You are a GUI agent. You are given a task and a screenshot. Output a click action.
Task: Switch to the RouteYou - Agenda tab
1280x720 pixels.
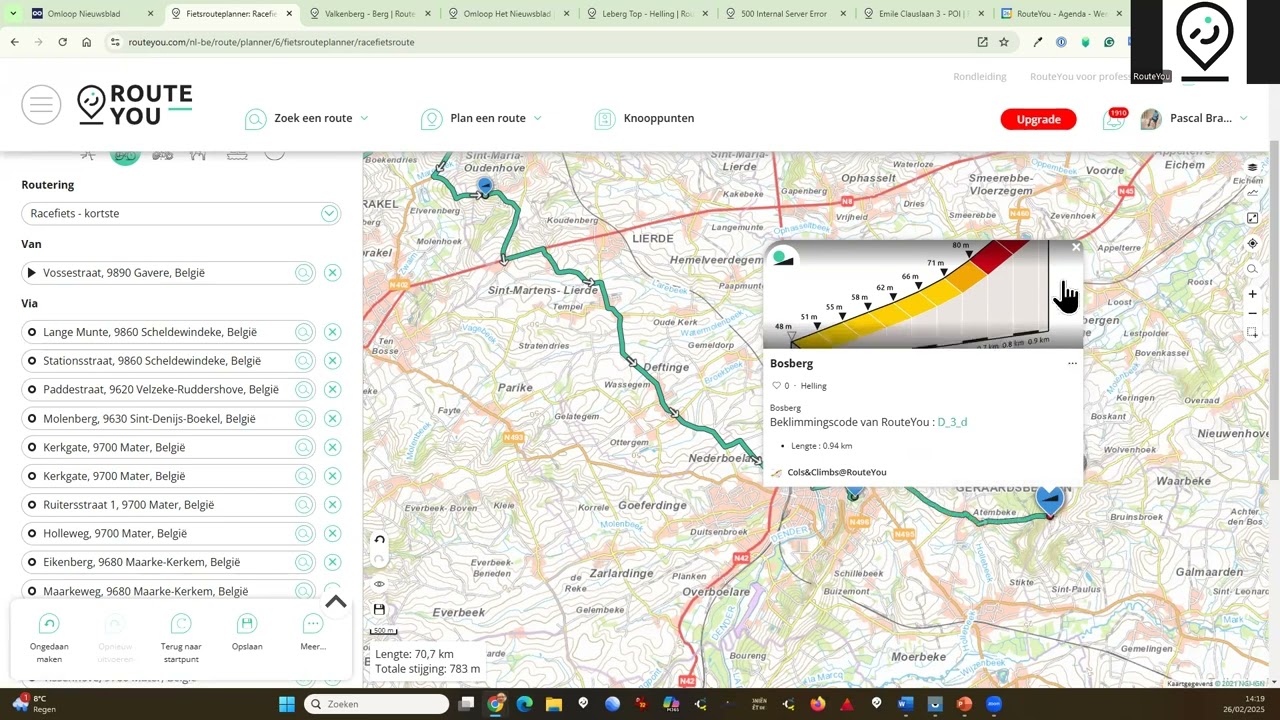[1061, 14]
